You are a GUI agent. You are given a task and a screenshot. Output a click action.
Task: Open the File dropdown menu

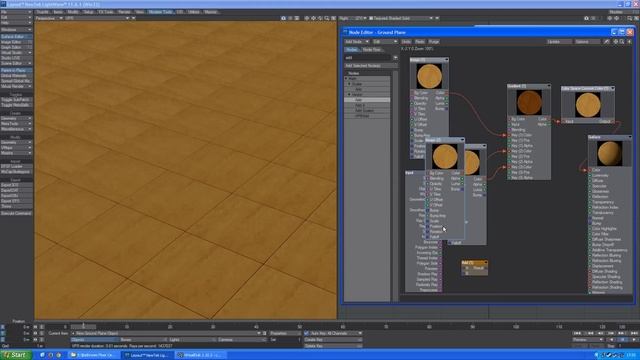[x=16, y=12]
